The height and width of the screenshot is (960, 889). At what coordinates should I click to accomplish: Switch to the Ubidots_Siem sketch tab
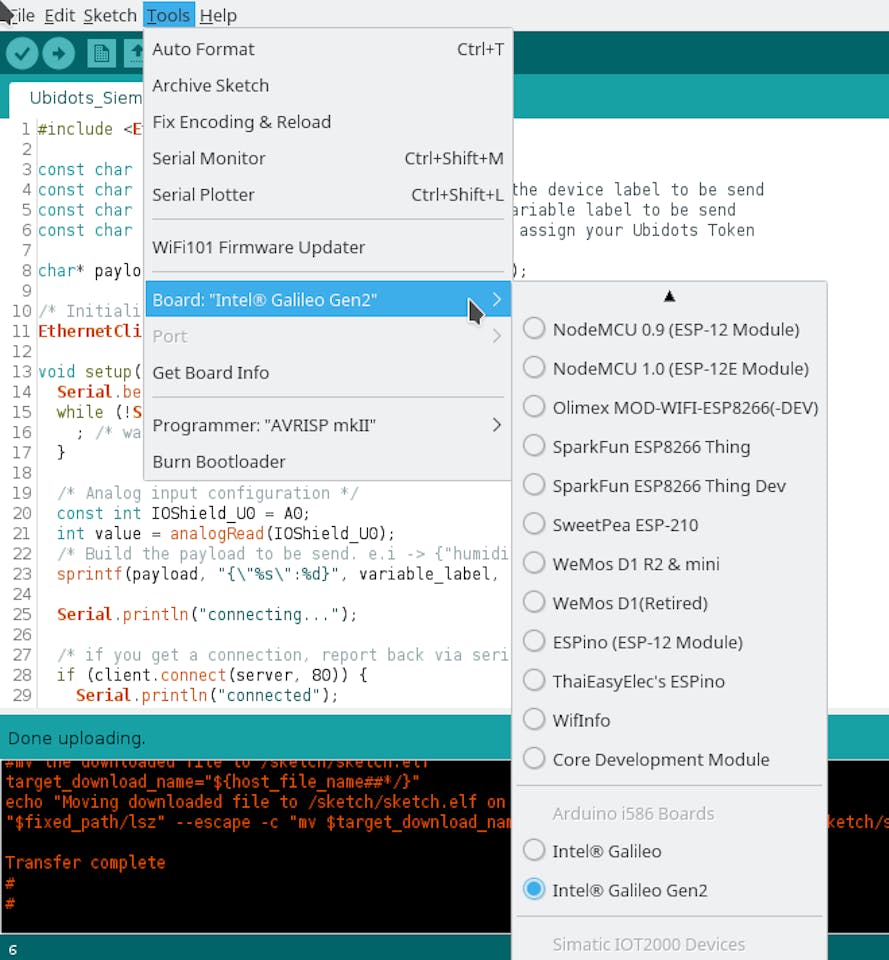click(x=77, y=98)
